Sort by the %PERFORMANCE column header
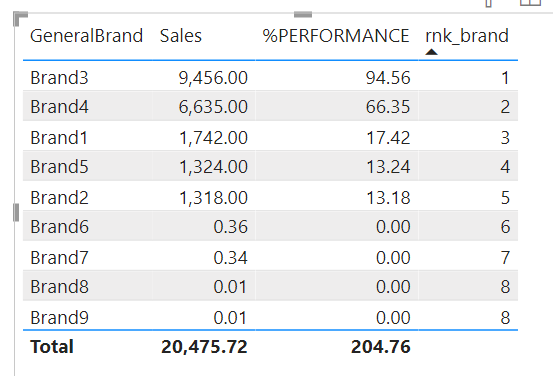The height and width of the screenshot is (376, 553). (x=336, y=36)
